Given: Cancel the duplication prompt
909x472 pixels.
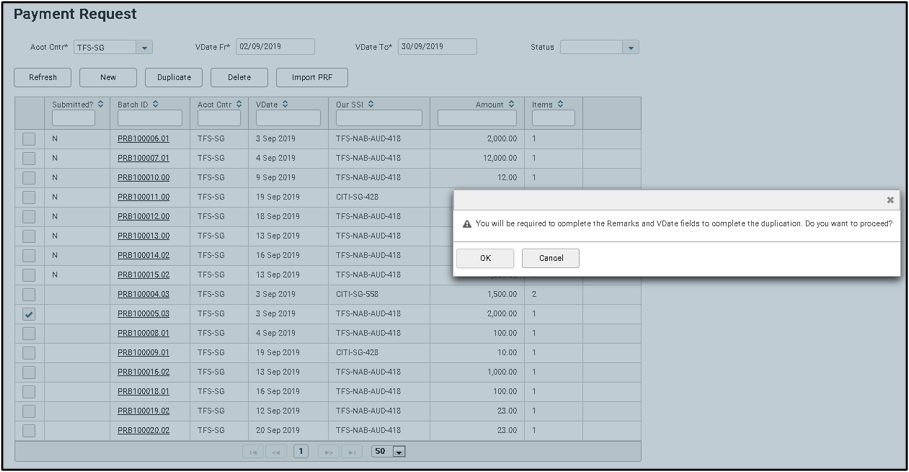Looking at the screenshot, I should point(550,258).
